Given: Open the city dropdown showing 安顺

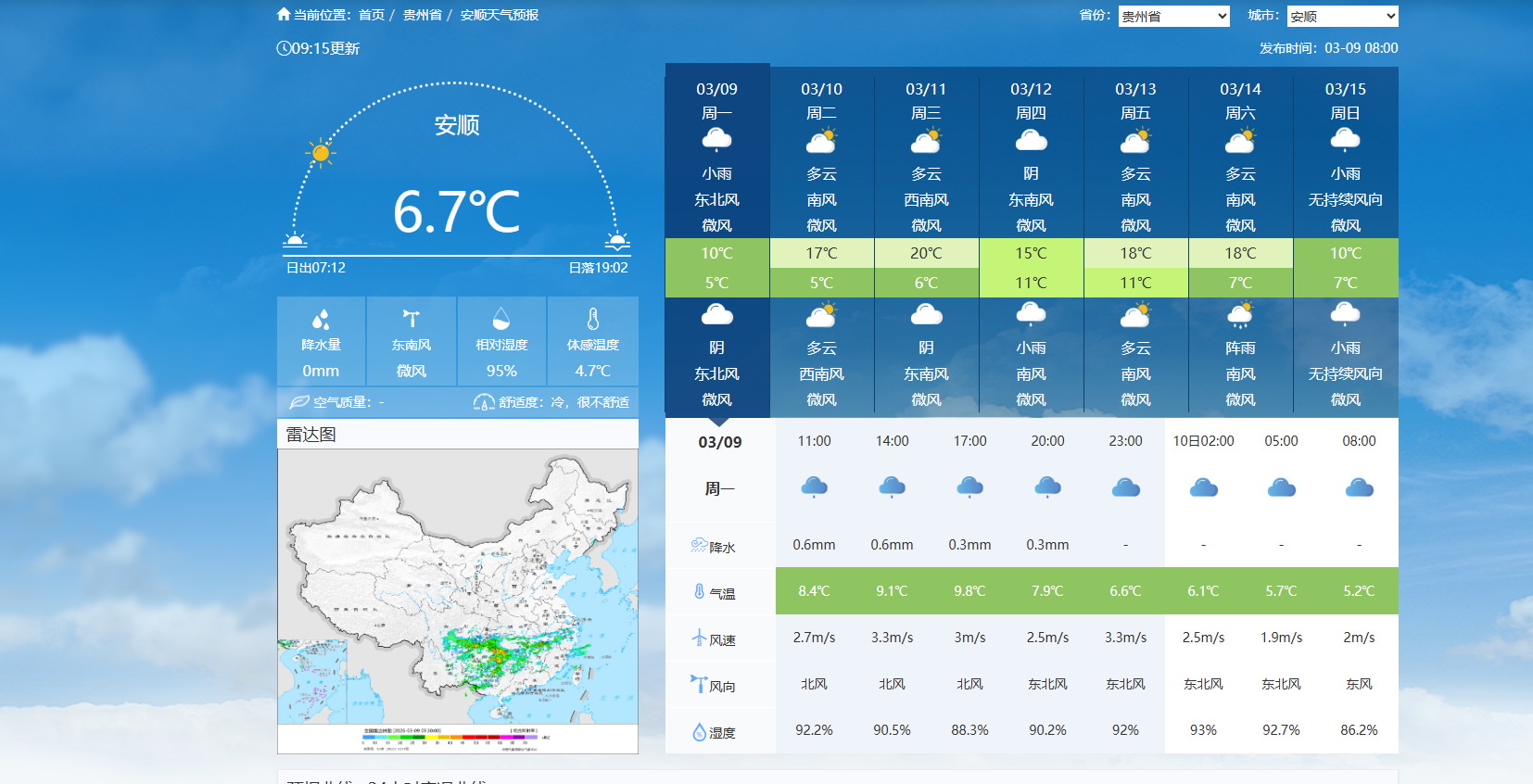Looking at the screenshot, I should [x=1342, y=16].
